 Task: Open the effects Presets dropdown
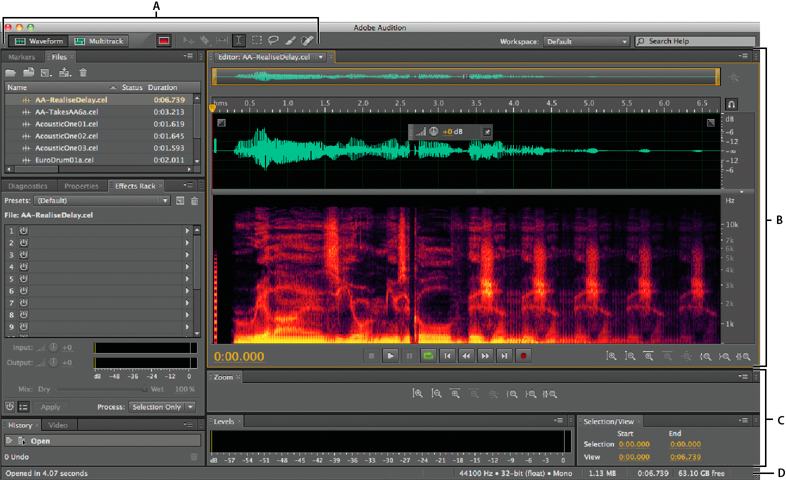(102, 200)
